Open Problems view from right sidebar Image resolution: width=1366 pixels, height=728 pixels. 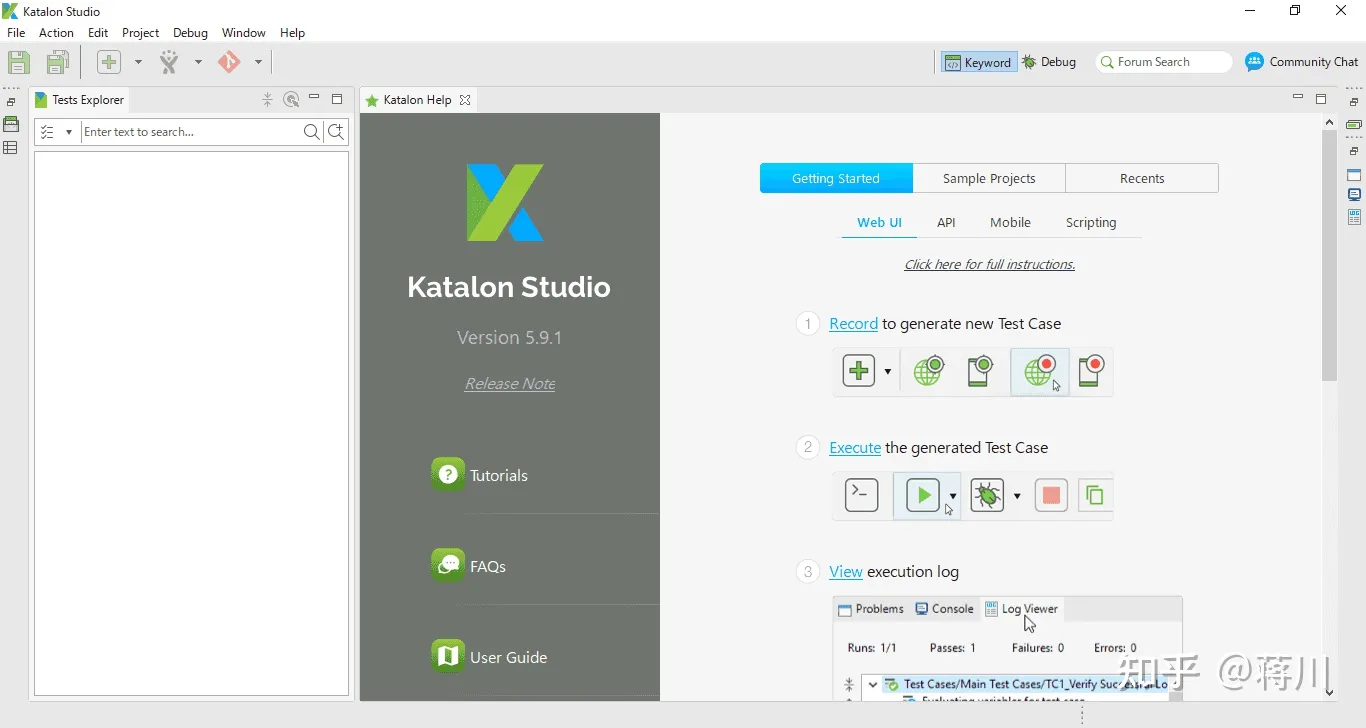point(1354,175)
